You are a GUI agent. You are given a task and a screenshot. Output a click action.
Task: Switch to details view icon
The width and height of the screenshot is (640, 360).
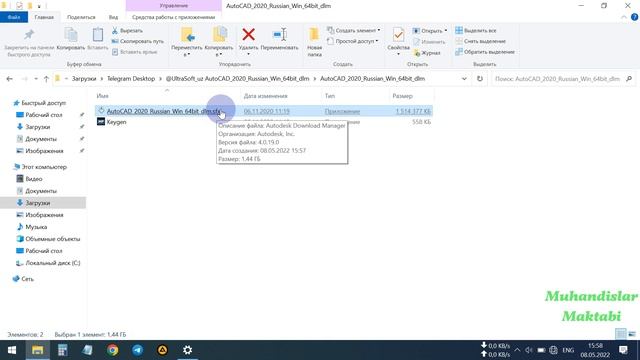click(x=620, y=334)
